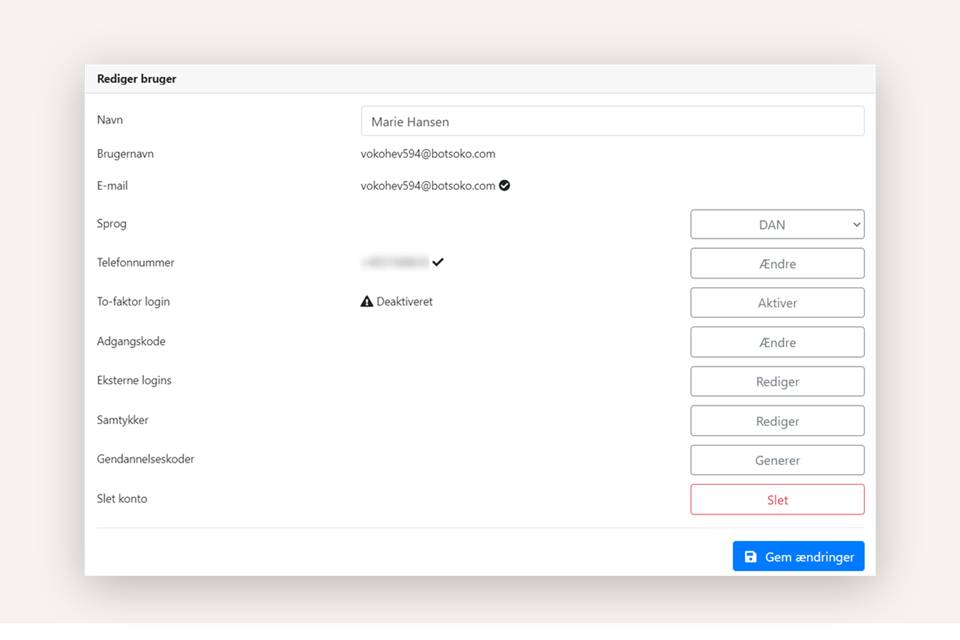Delete the account with the red Slet button

point(777,500)
